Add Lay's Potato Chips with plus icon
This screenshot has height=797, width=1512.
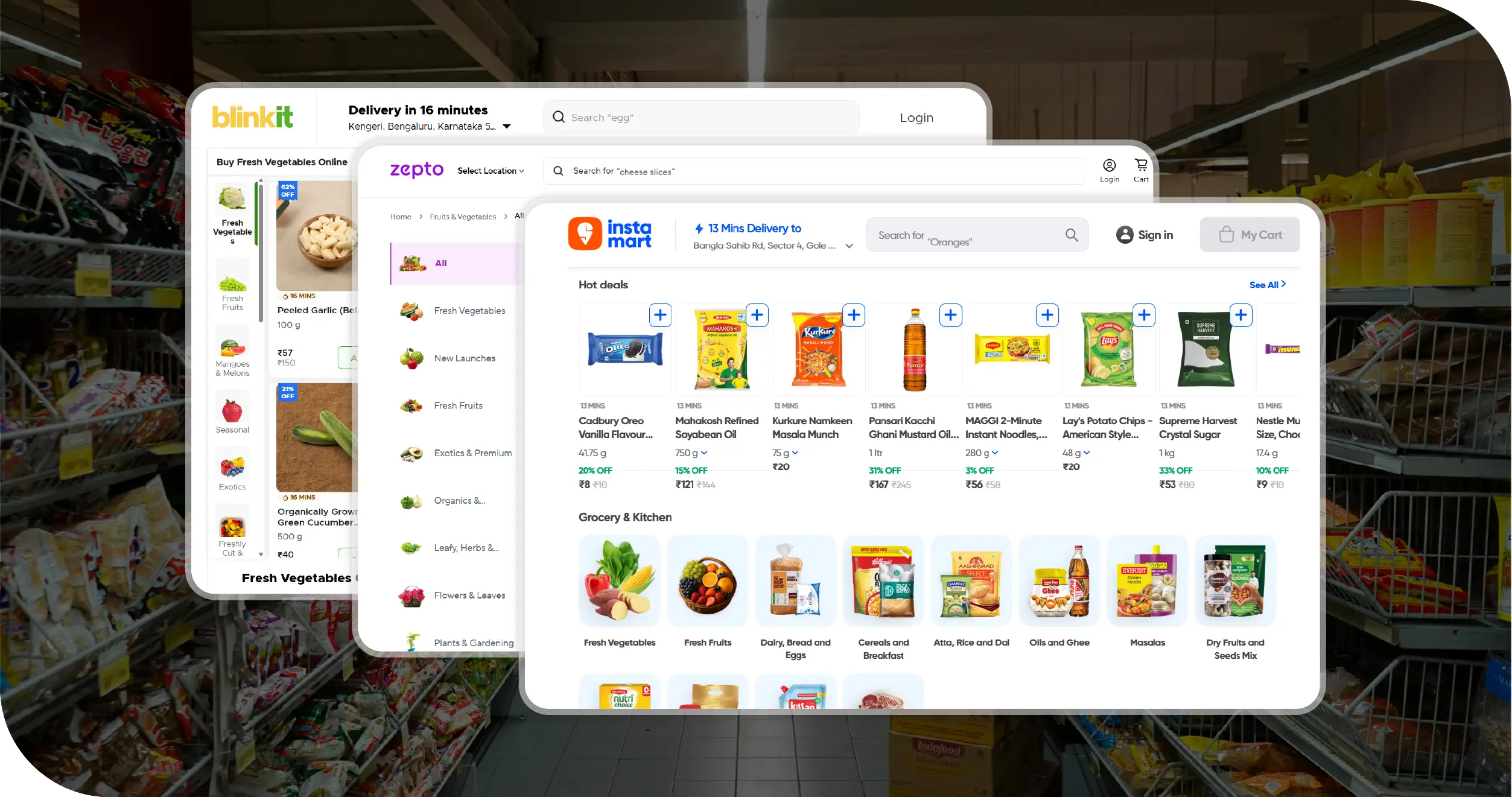click(x=1144, y=315)
